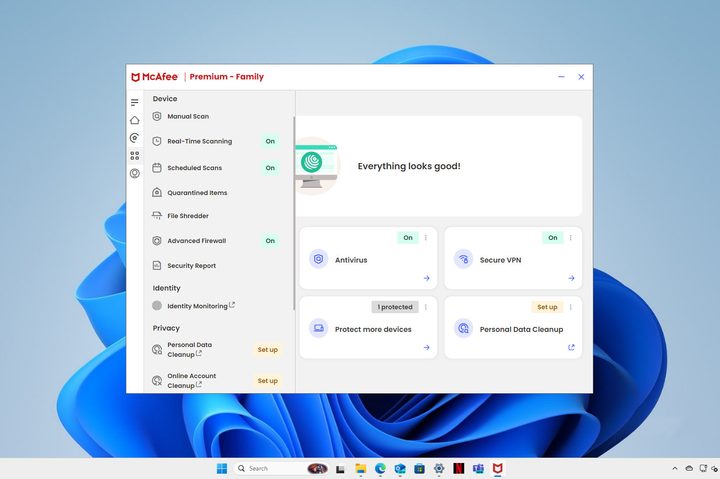The width and height of the screenshot is (720, 479).
Task: Click the Identity Monitoring grey circle icon
Action: (157, 305)
